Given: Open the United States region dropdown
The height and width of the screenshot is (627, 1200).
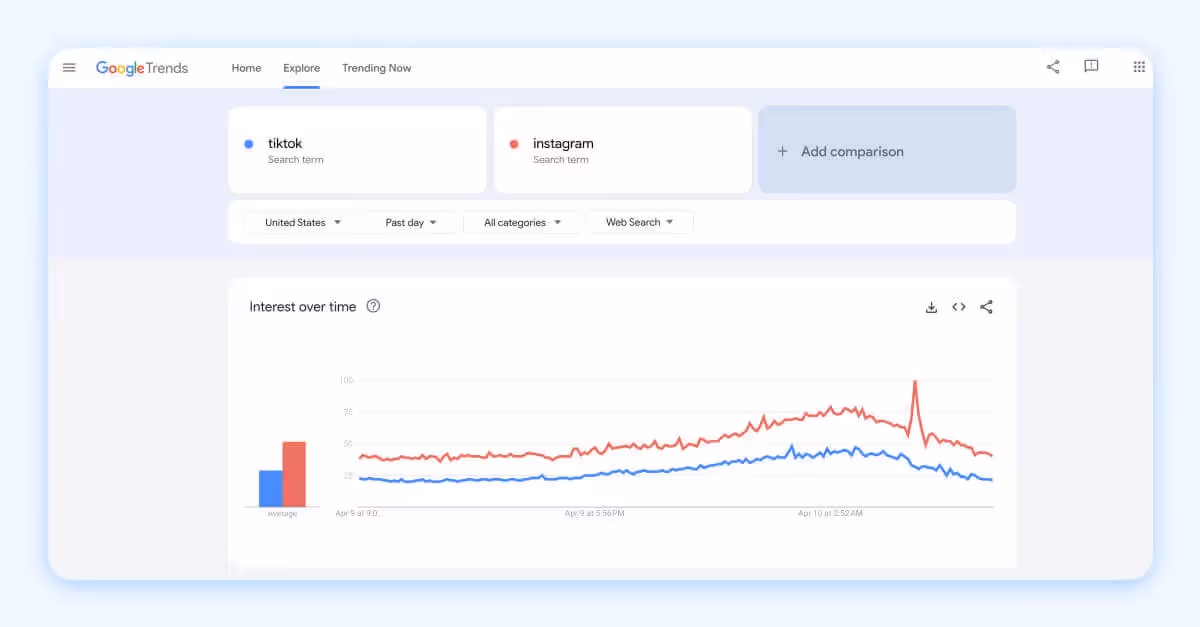Looking at the screenshot, I should [x=299, y=222].
